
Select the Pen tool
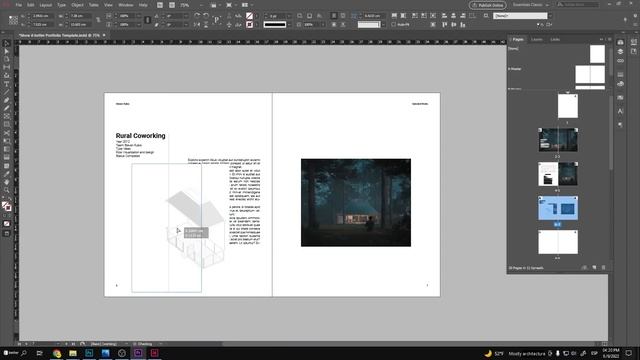coord(7,100)
